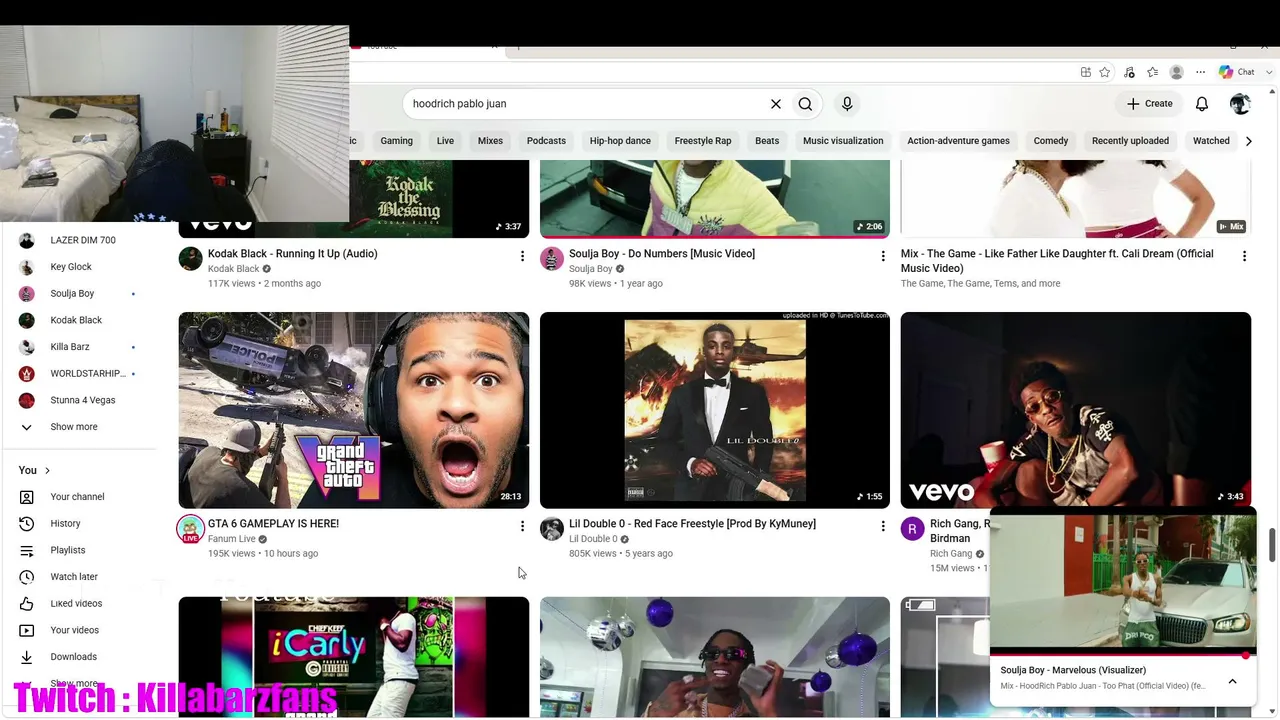Open Key Glock subscription
Image resolution: width=1280 pixels, height=720 pixels.
[71, 267]
